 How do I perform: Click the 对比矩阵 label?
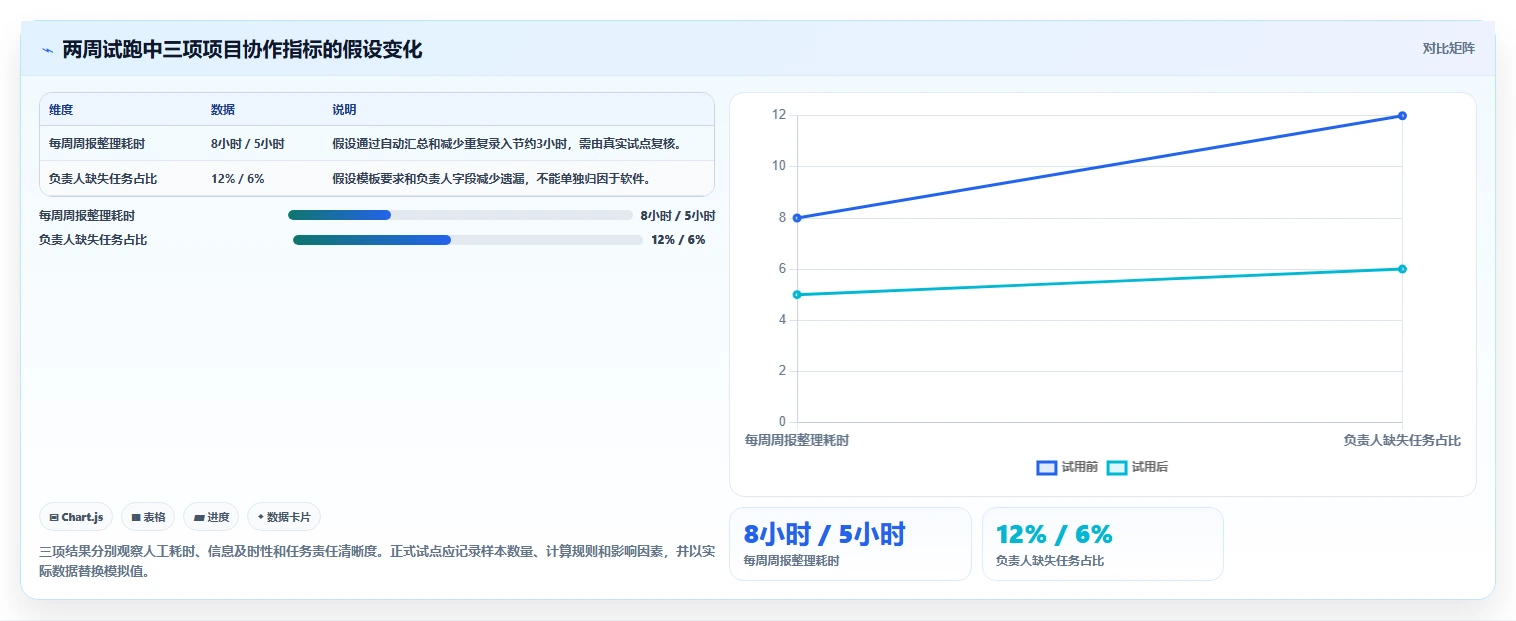click(x=1448, y=48)
